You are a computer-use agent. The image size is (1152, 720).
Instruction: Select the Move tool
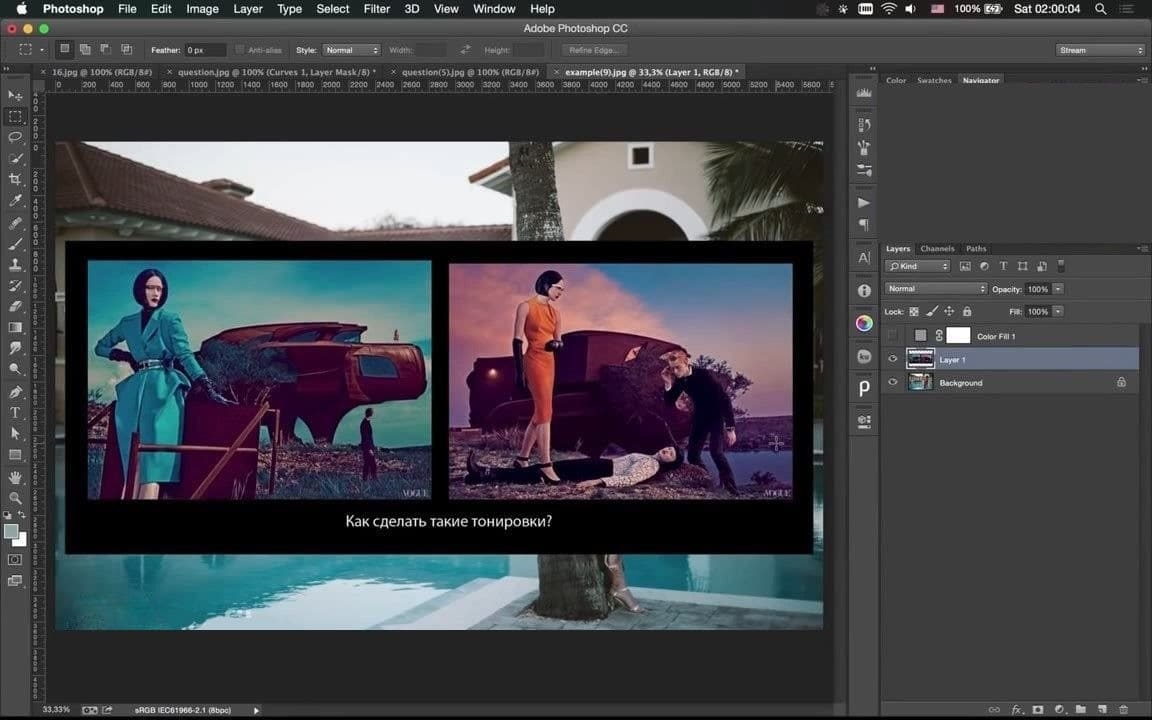point(15,96)
